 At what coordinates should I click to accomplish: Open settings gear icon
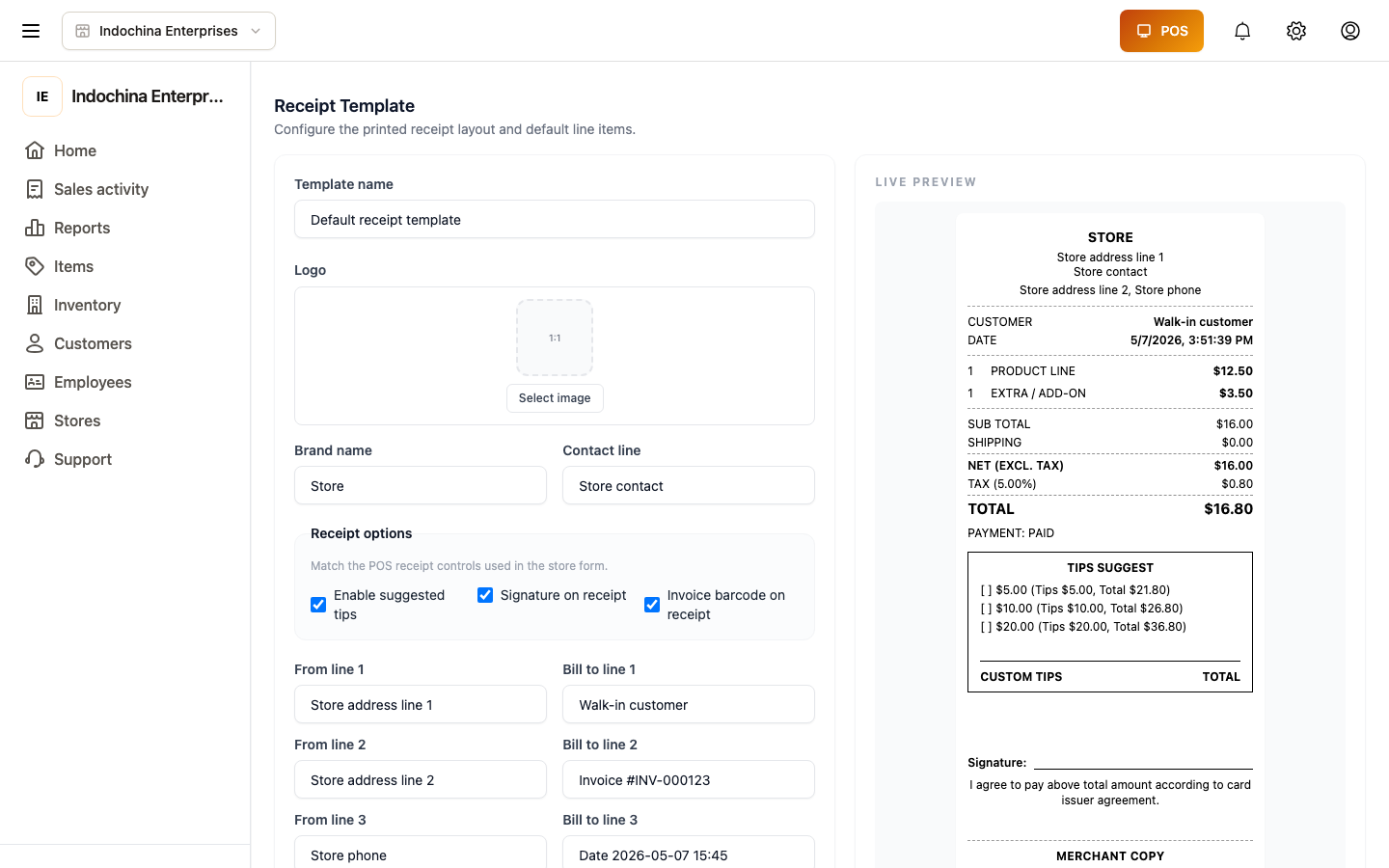point(1296,31)
